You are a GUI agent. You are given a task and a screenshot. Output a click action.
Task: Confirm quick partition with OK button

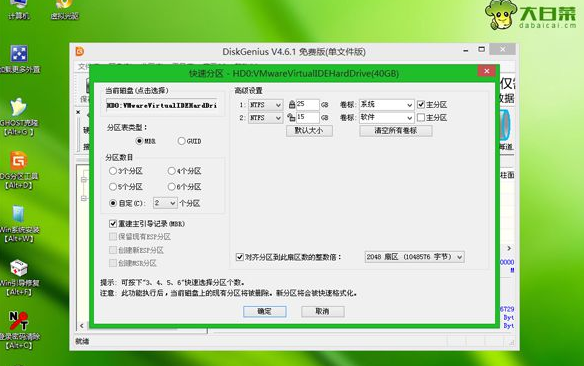264,311
